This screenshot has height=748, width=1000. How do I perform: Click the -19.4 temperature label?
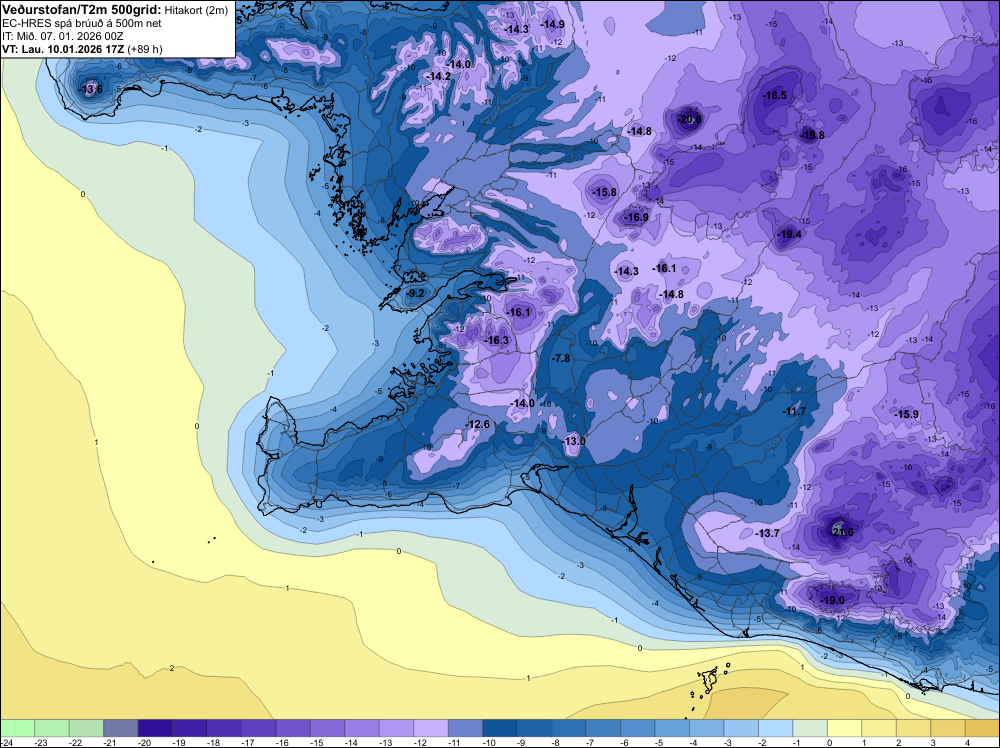[789, 235]
